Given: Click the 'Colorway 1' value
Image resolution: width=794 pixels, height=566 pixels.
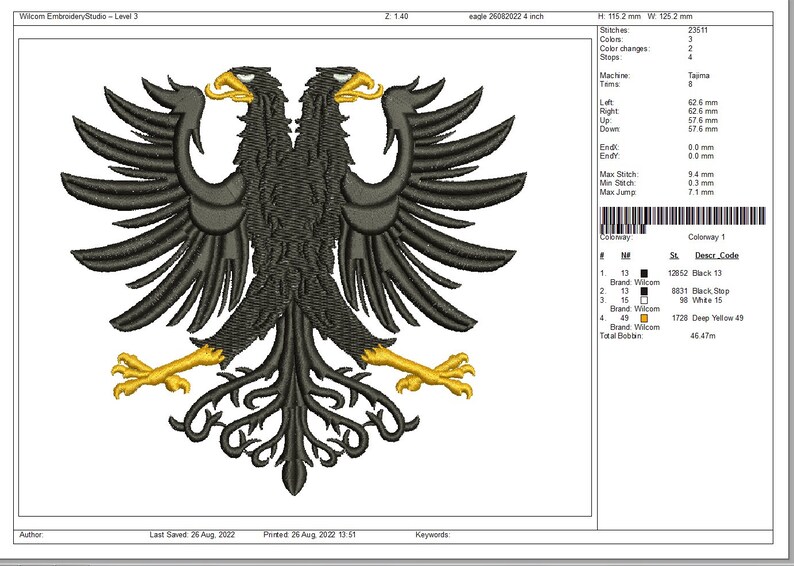Looking at the screenshot, I should point(706,237).
